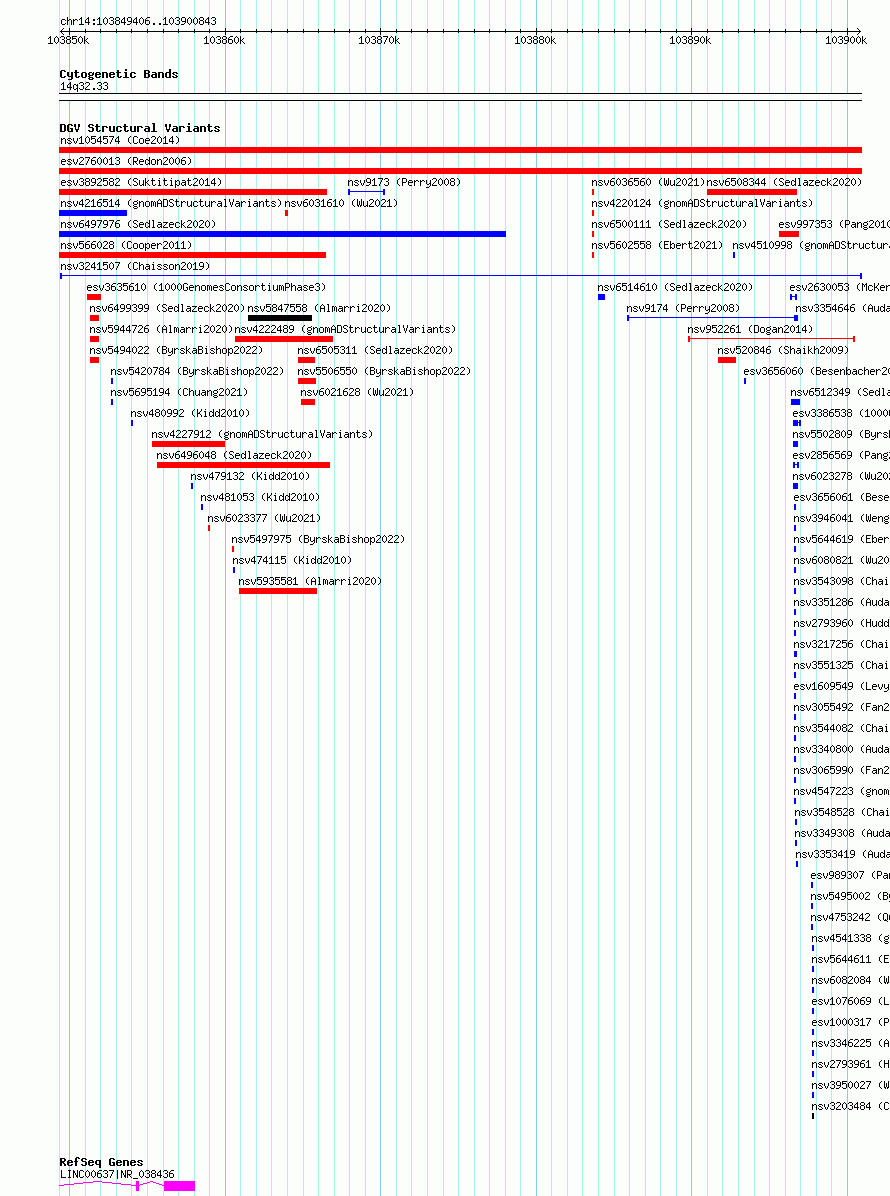
Task: Click the red bar under nsv566028
Action: pos(192,255)
